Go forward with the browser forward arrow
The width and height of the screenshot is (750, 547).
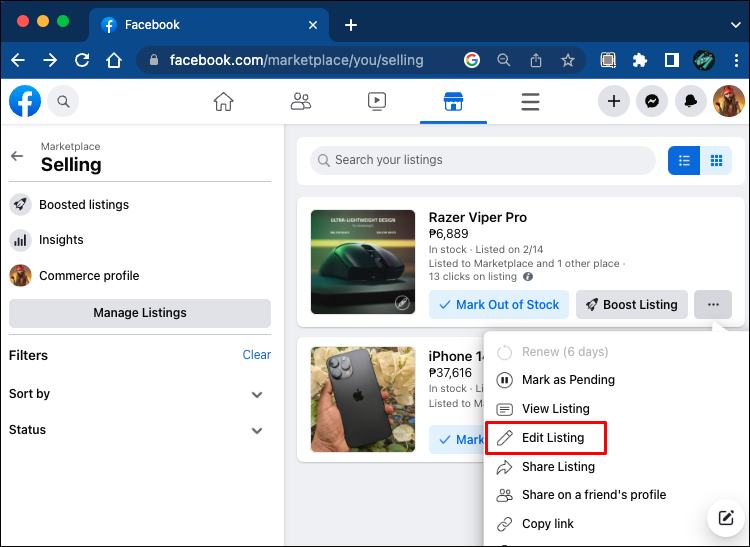tap(50, 60)
